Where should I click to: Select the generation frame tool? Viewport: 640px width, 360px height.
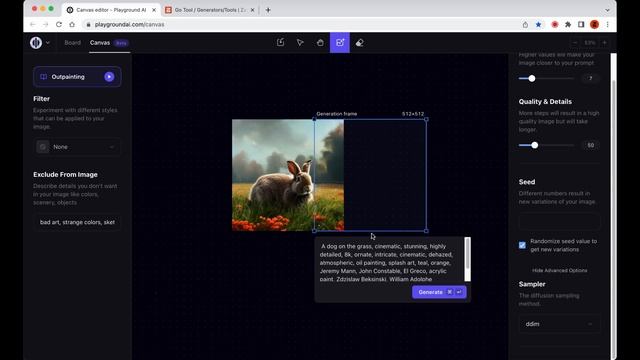(x=340, y=42)
